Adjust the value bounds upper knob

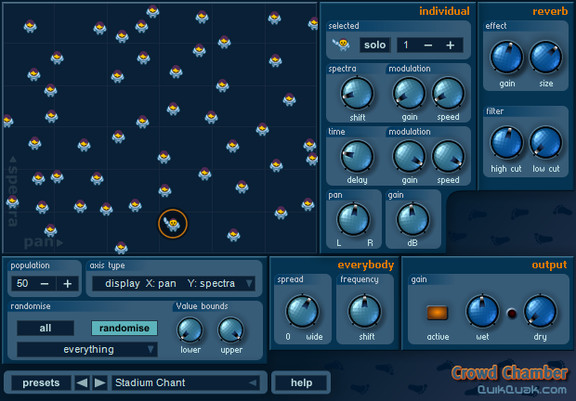tap(231, 330)
